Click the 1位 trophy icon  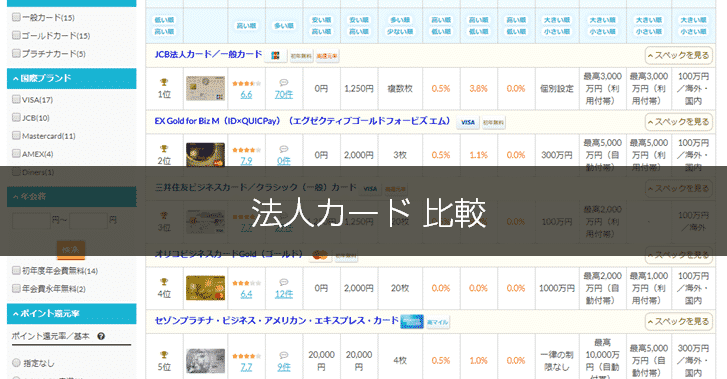(x=164, y=82)
